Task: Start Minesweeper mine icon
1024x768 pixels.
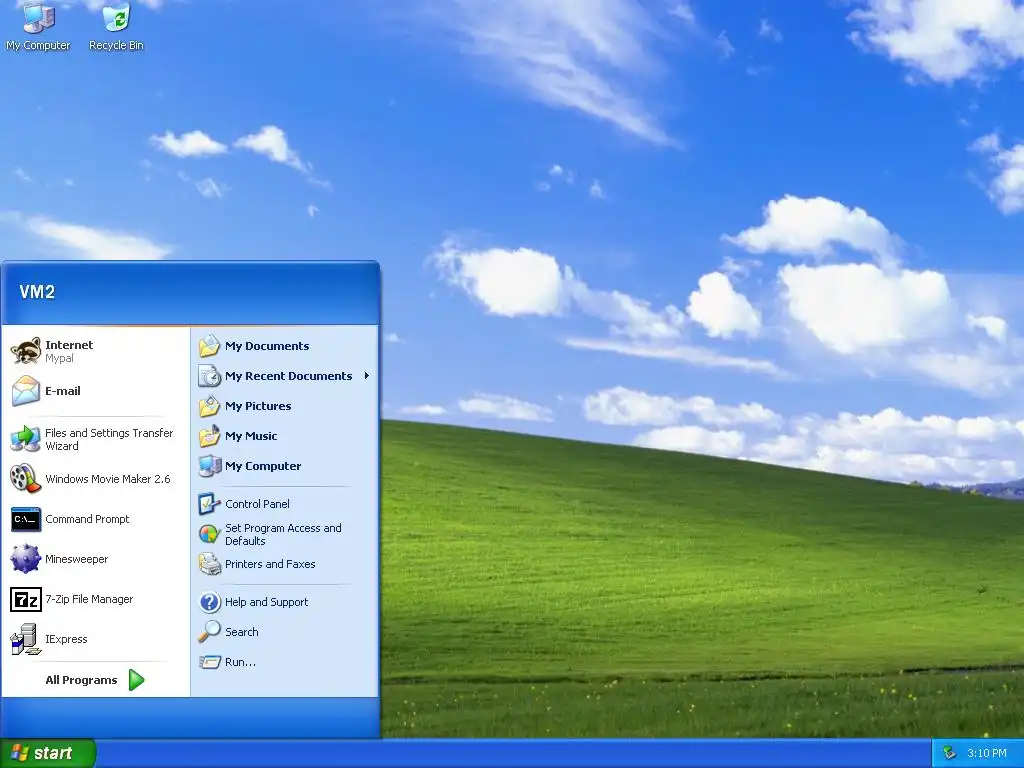Action: tap(25, 559)
